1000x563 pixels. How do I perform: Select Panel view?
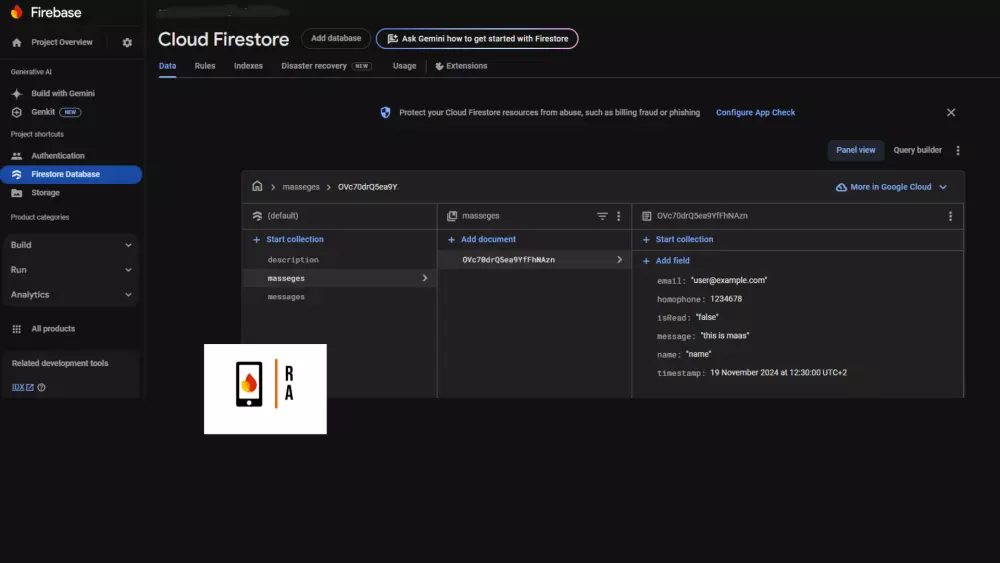click(855, 150)
